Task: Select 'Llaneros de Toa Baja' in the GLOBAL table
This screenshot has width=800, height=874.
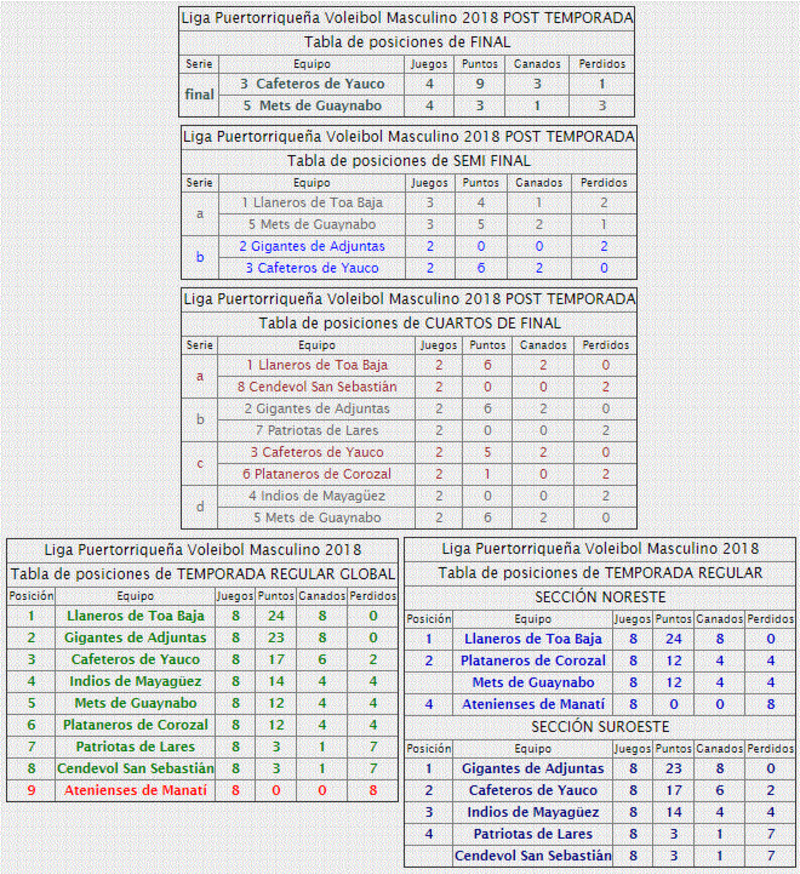Action: point(135,616)
